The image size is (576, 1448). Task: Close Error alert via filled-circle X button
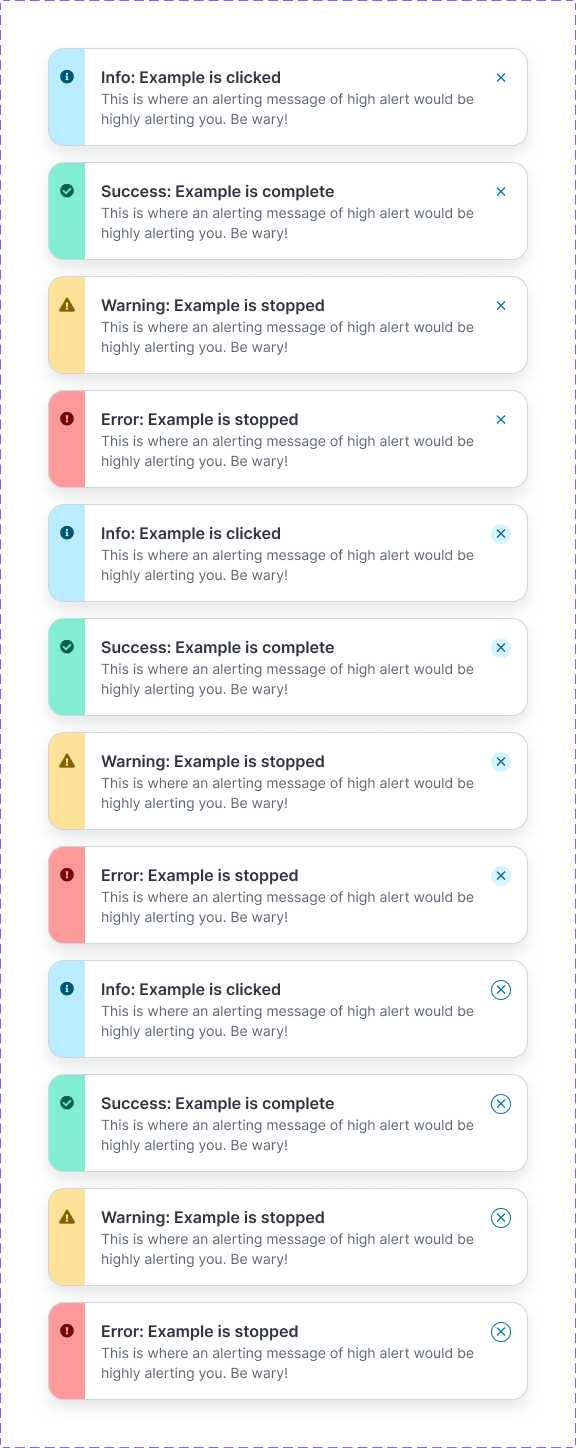(x=501, y=875)
